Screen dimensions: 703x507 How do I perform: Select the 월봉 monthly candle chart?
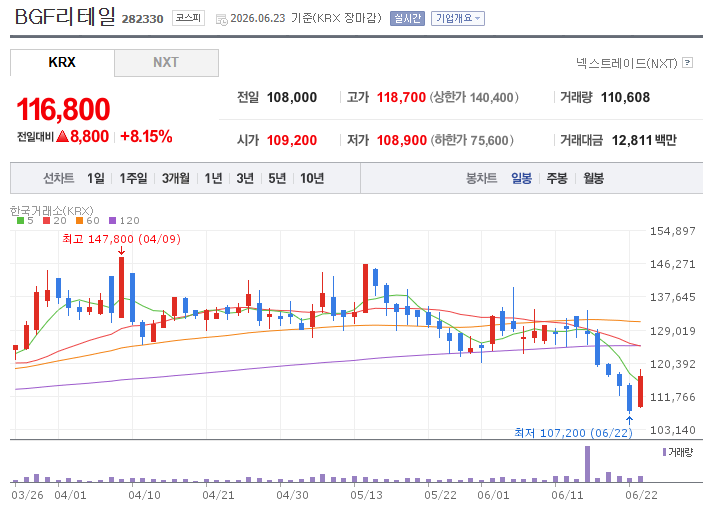pos(593,178)
